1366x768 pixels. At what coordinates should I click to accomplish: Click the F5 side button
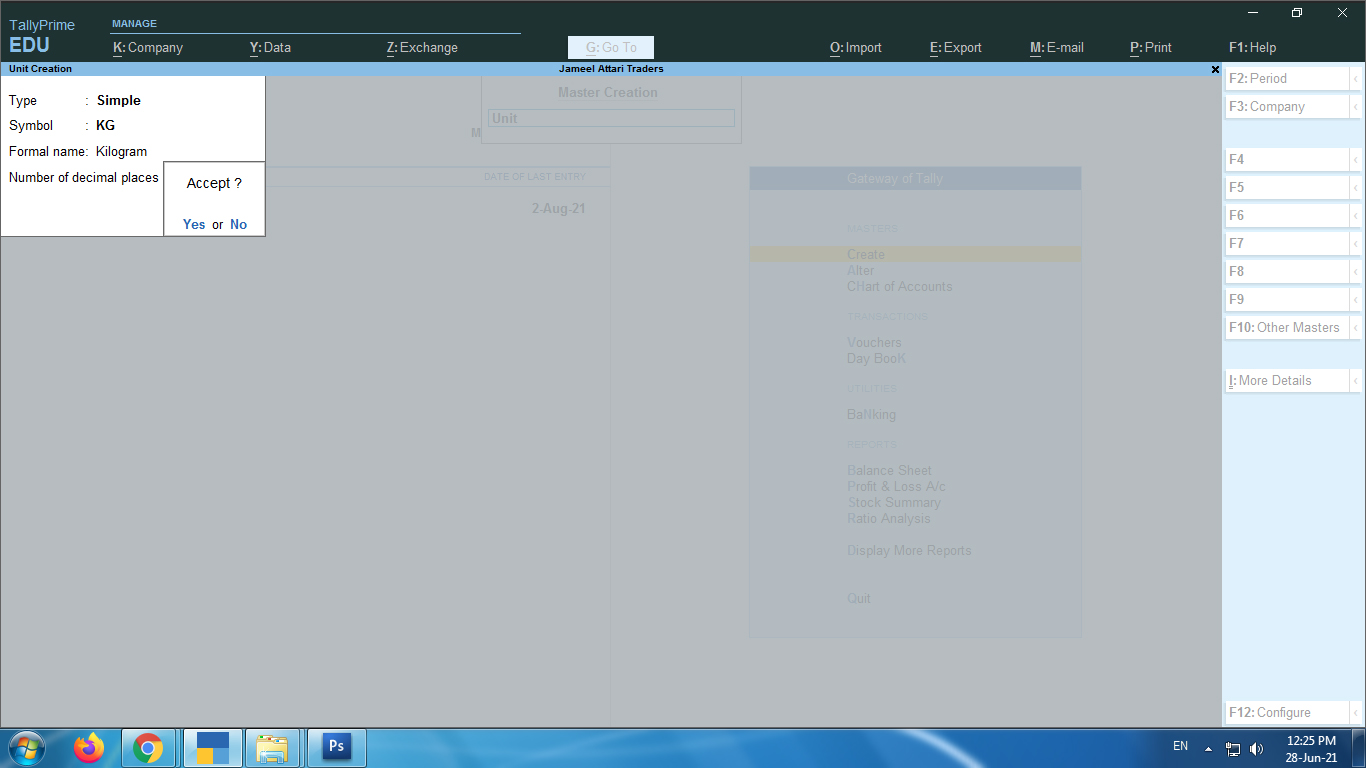pyautogui.click(x=1288, y=187)
